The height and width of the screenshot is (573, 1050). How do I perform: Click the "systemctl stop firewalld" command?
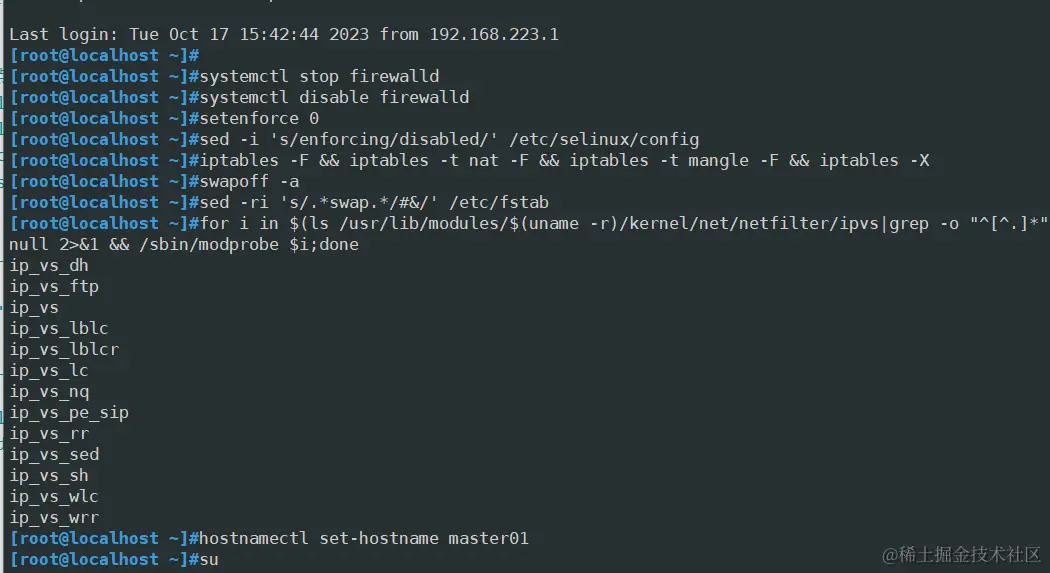319,76
